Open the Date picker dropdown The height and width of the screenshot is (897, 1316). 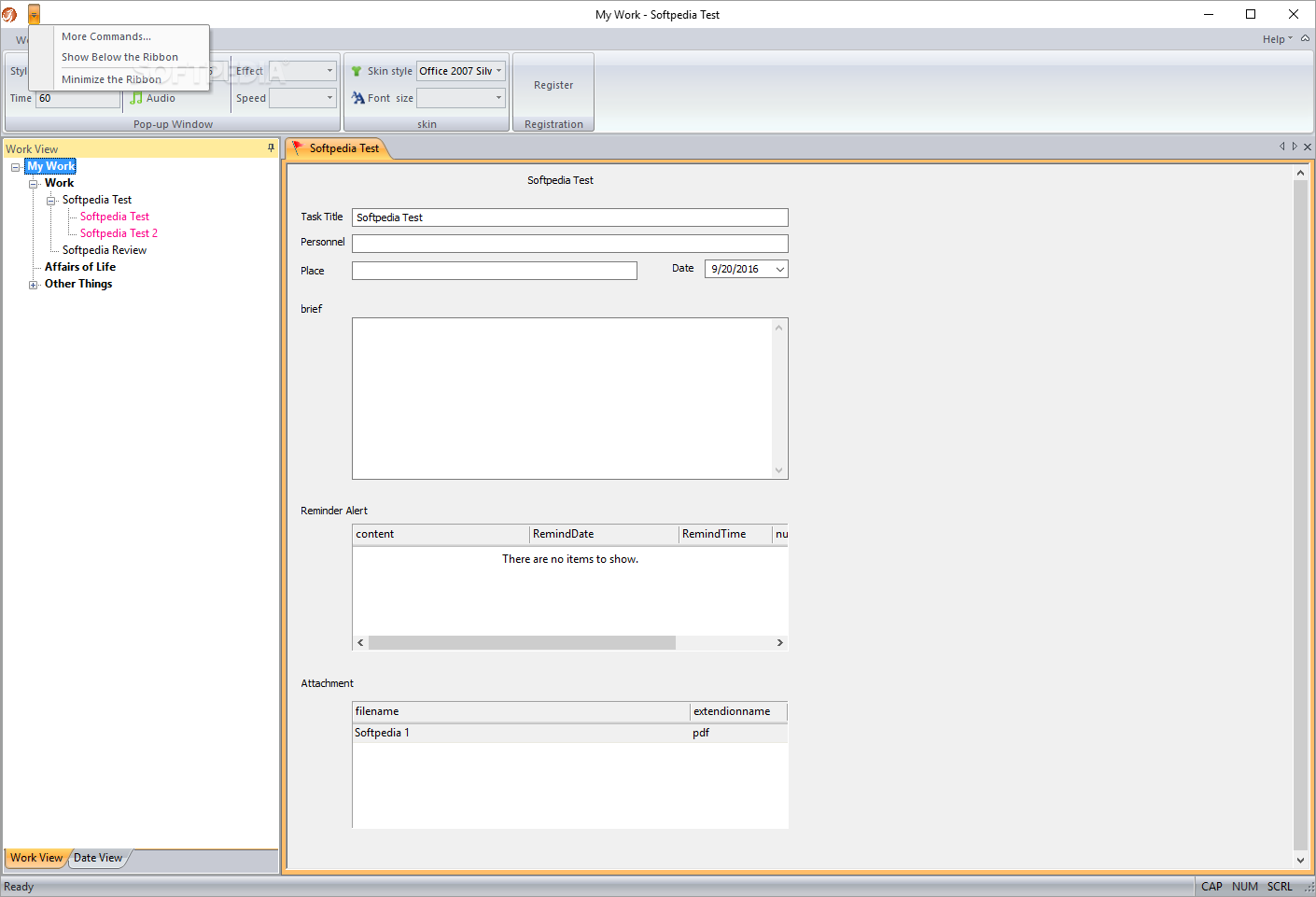(x=780, y=269)
